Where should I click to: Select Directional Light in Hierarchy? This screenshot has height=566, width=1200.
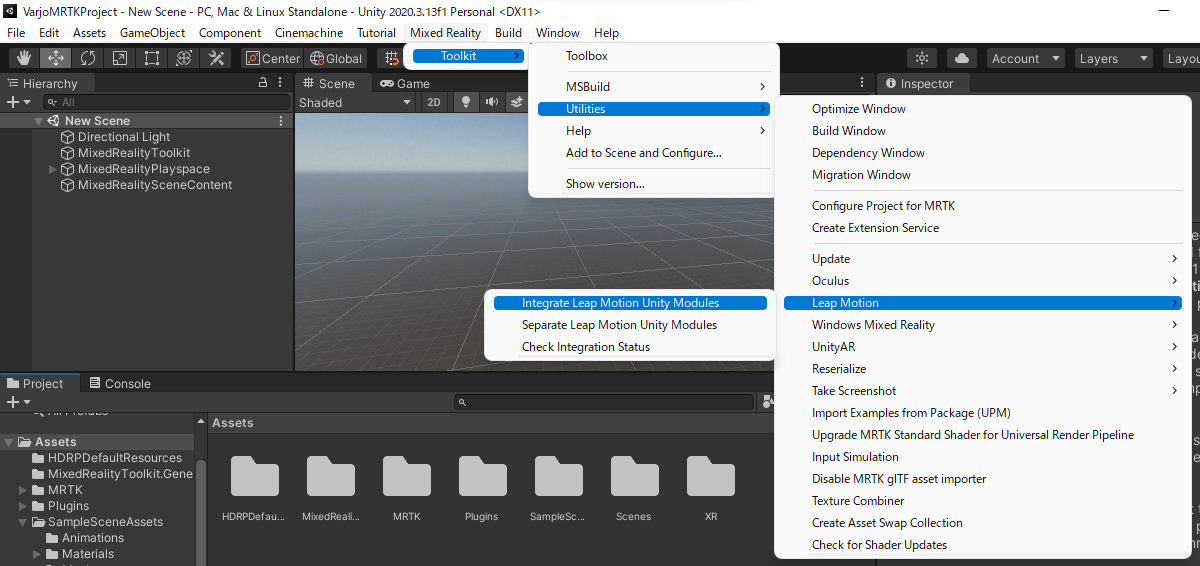pyautogui.click(x=124, y=137)
